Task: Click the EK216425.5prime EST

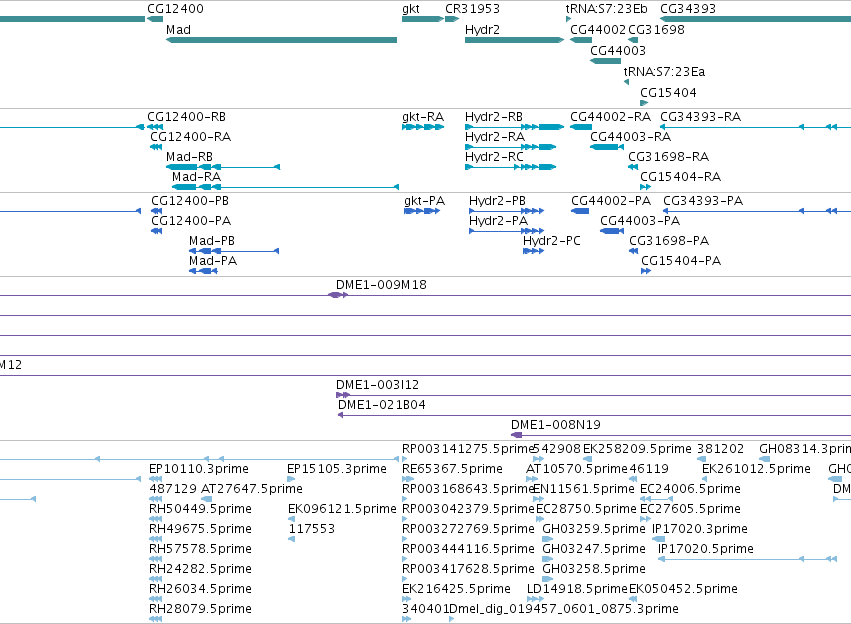Action: click(x=407, y=599)
